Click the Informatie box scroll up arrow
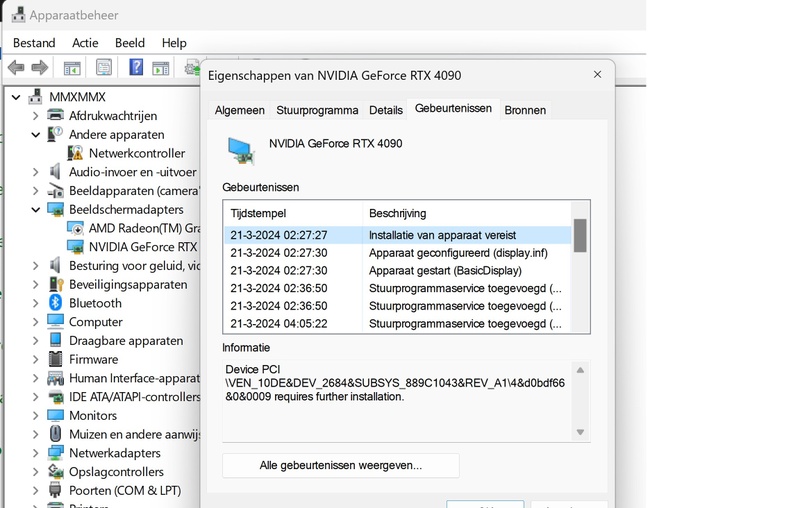 tap(580, 370)
